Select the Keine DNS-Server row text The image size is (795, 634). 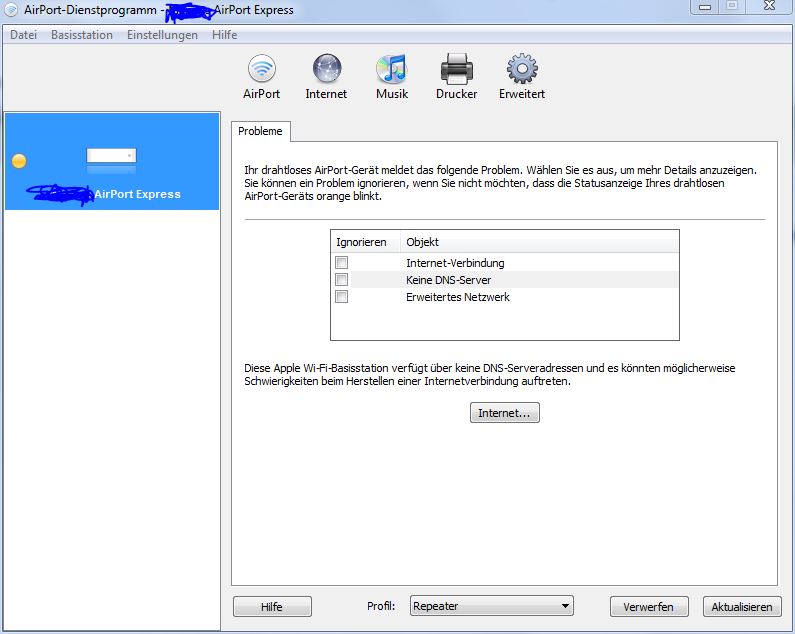448,280
